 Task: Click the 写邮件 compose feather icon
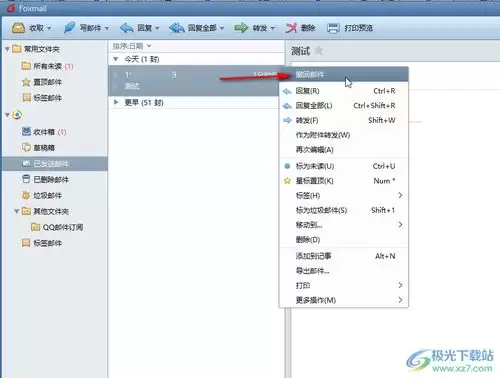pyautogui.click(x=69, y=28)
